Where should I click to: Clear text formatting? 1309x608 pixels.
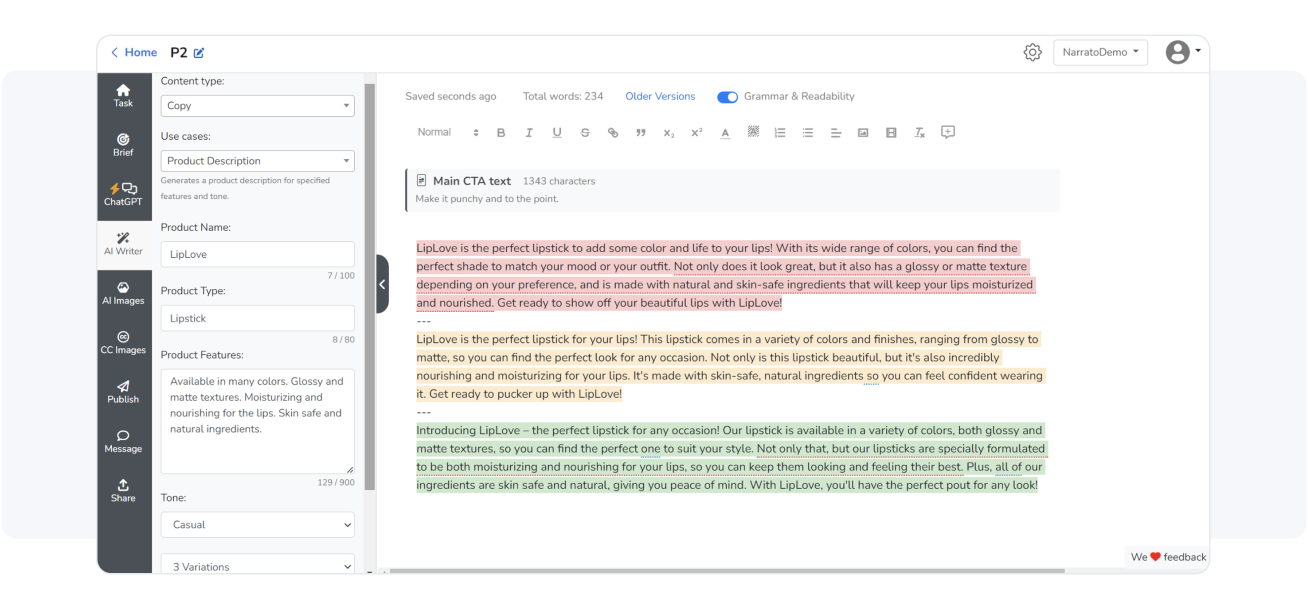click(x=919, y=133)
